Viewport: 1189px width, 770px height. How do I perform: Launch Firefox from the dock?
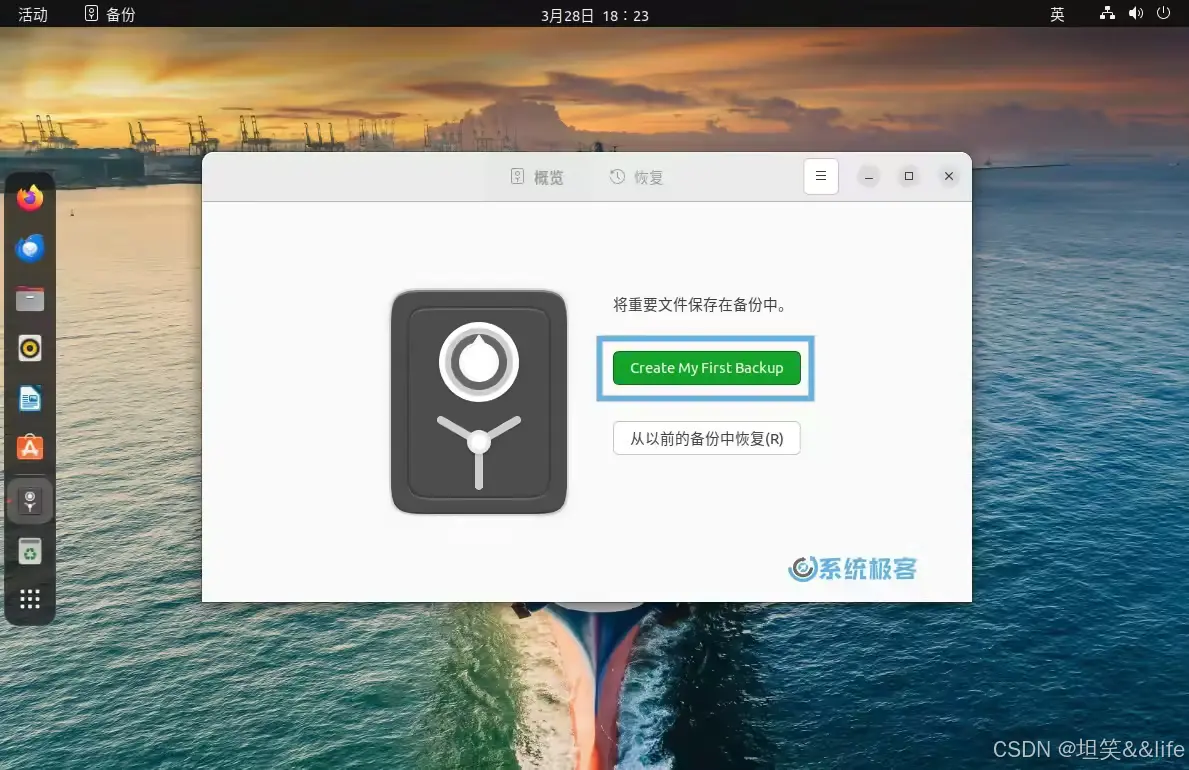coord(30,198)
